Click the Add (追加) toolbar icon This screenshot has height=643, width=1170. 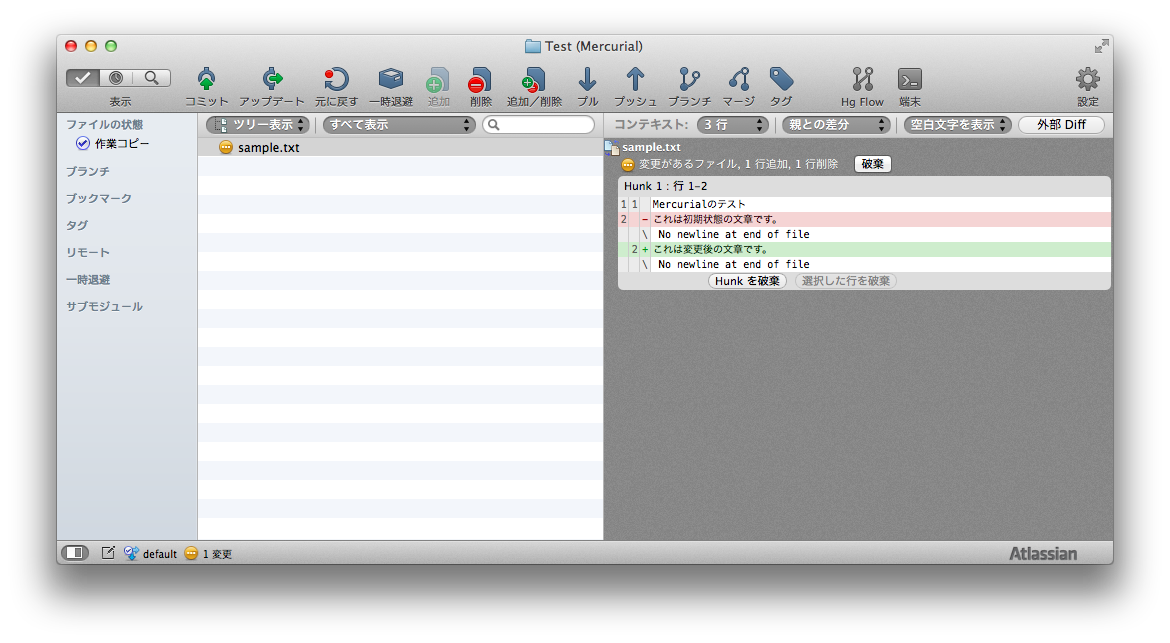coord(438,80)
